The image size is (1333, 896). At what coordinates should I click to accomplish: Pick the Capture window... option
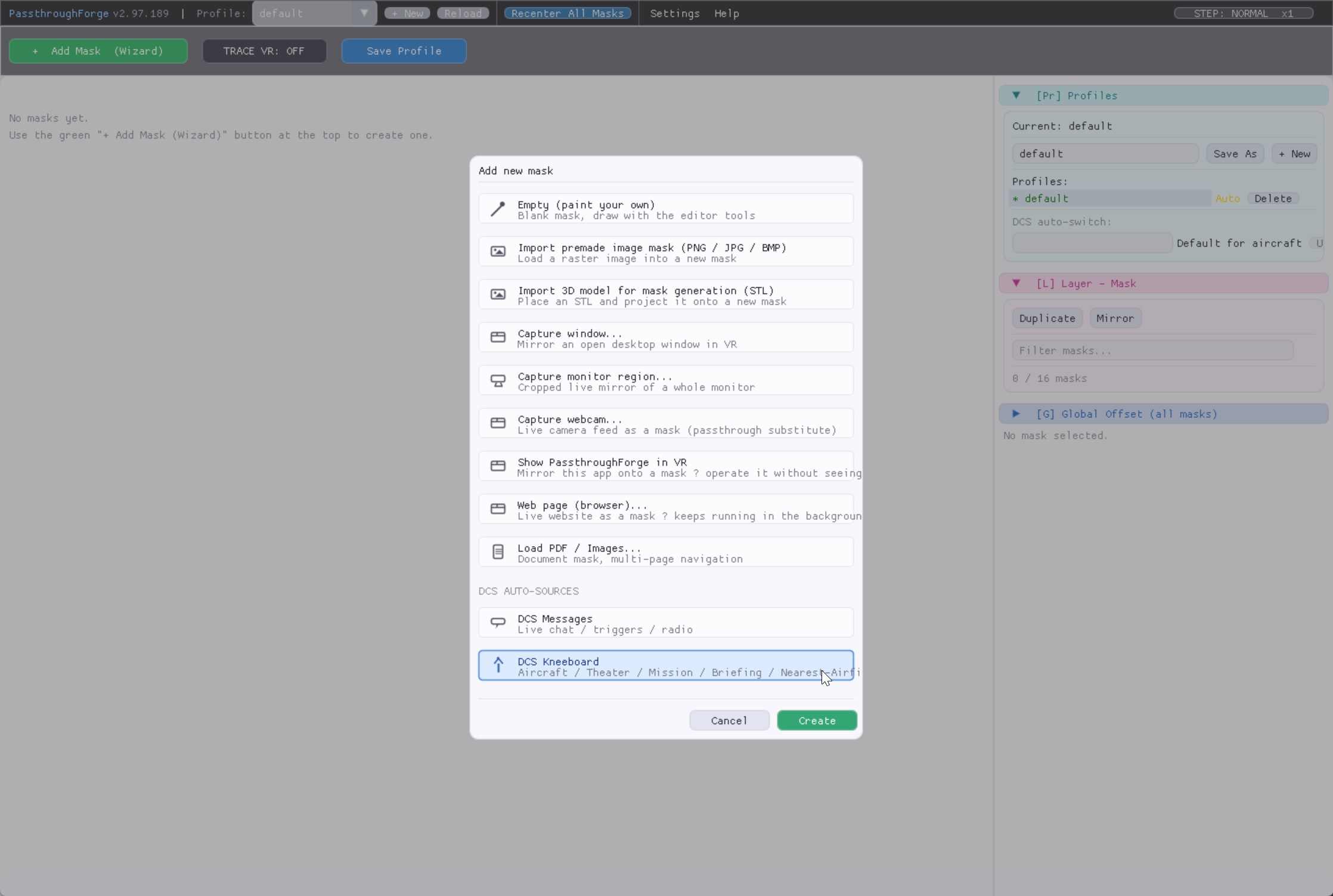tap(666, 337)
